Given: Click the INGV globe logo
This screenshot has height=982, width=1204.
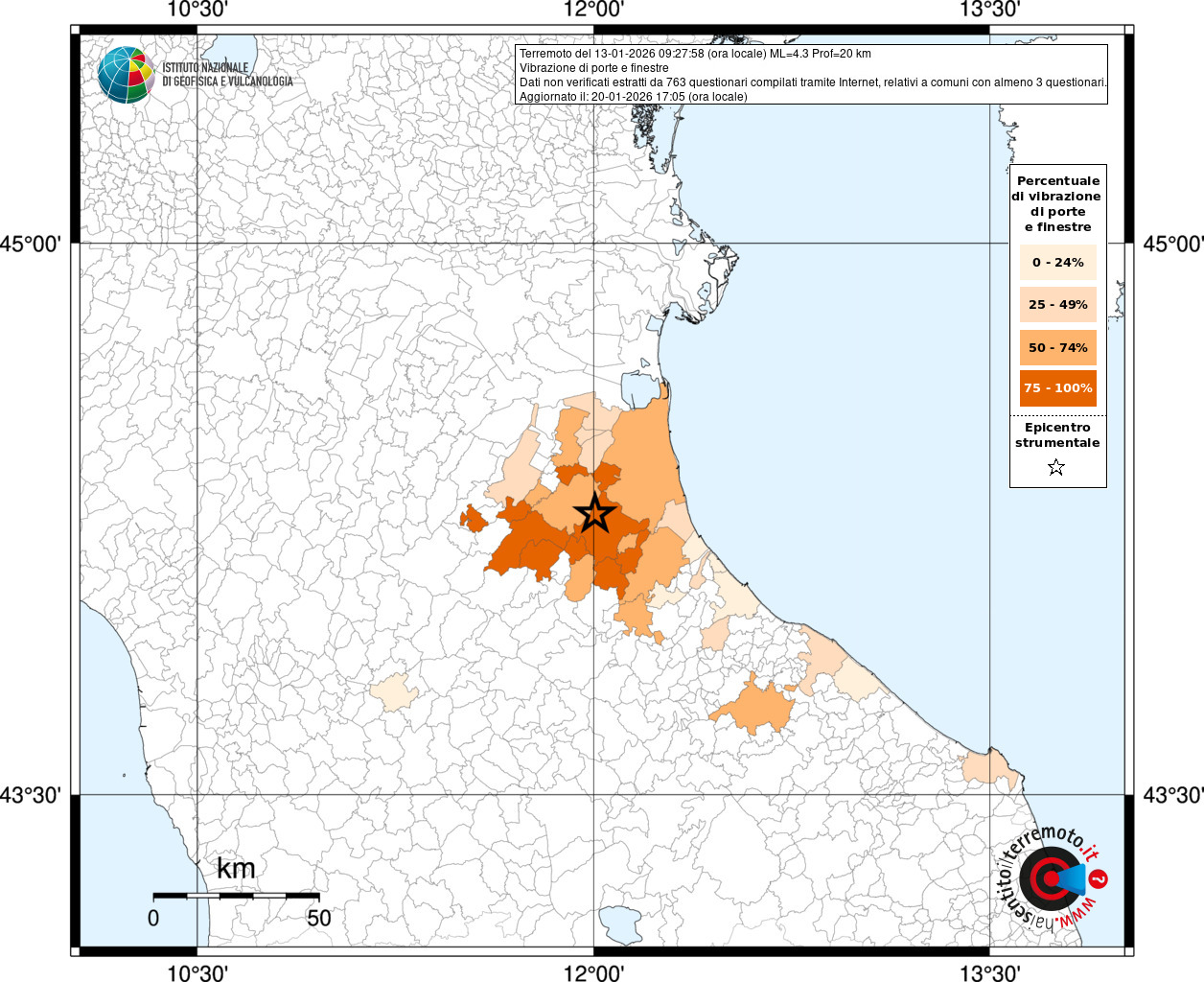Looking at the screenshot, I should coord(126,75).
